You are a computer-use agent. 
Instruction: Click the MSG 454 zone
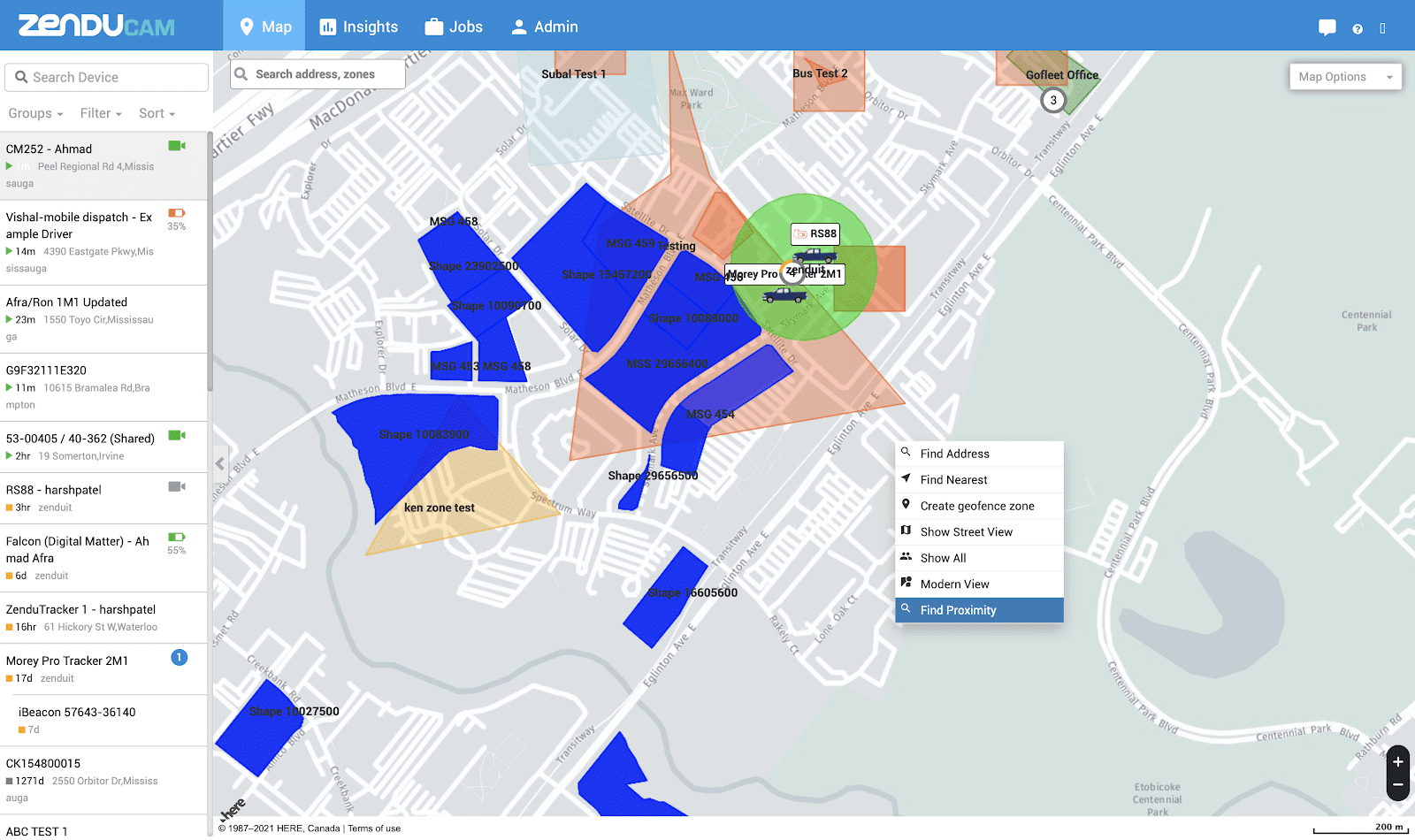click(711, 415)
